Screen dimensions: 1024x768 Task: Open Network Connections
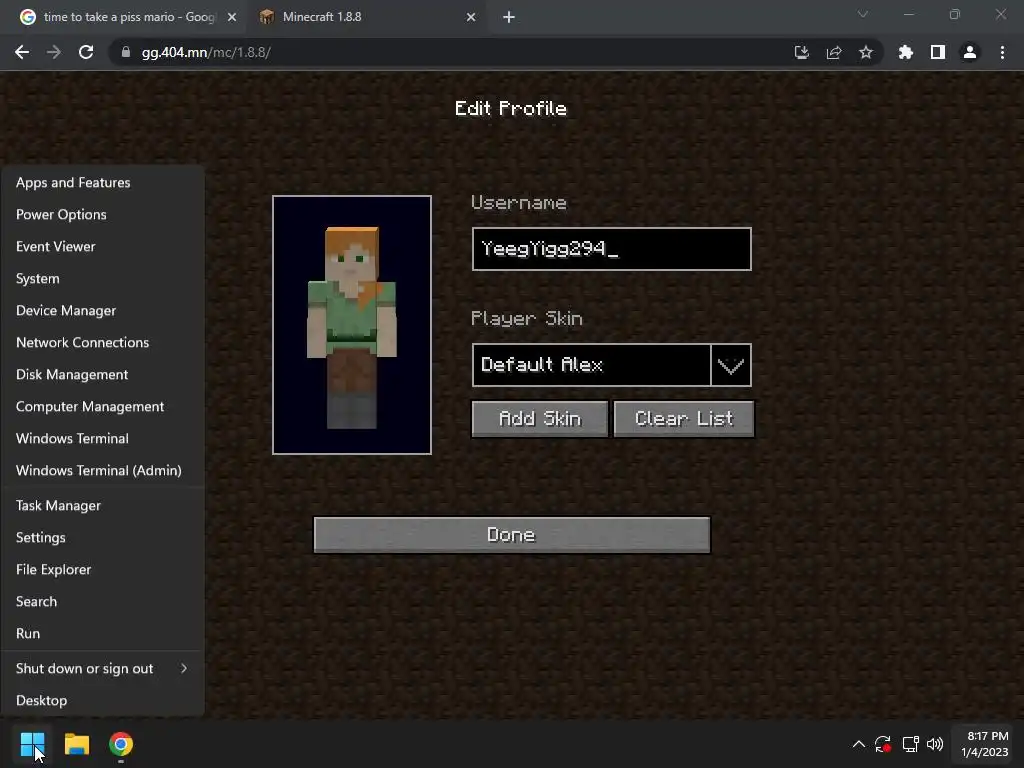coord(103,342)
